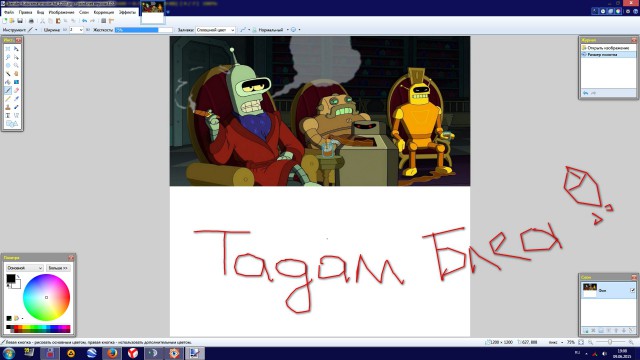
Task: Open the Слои menu
Action: [84, 12]
